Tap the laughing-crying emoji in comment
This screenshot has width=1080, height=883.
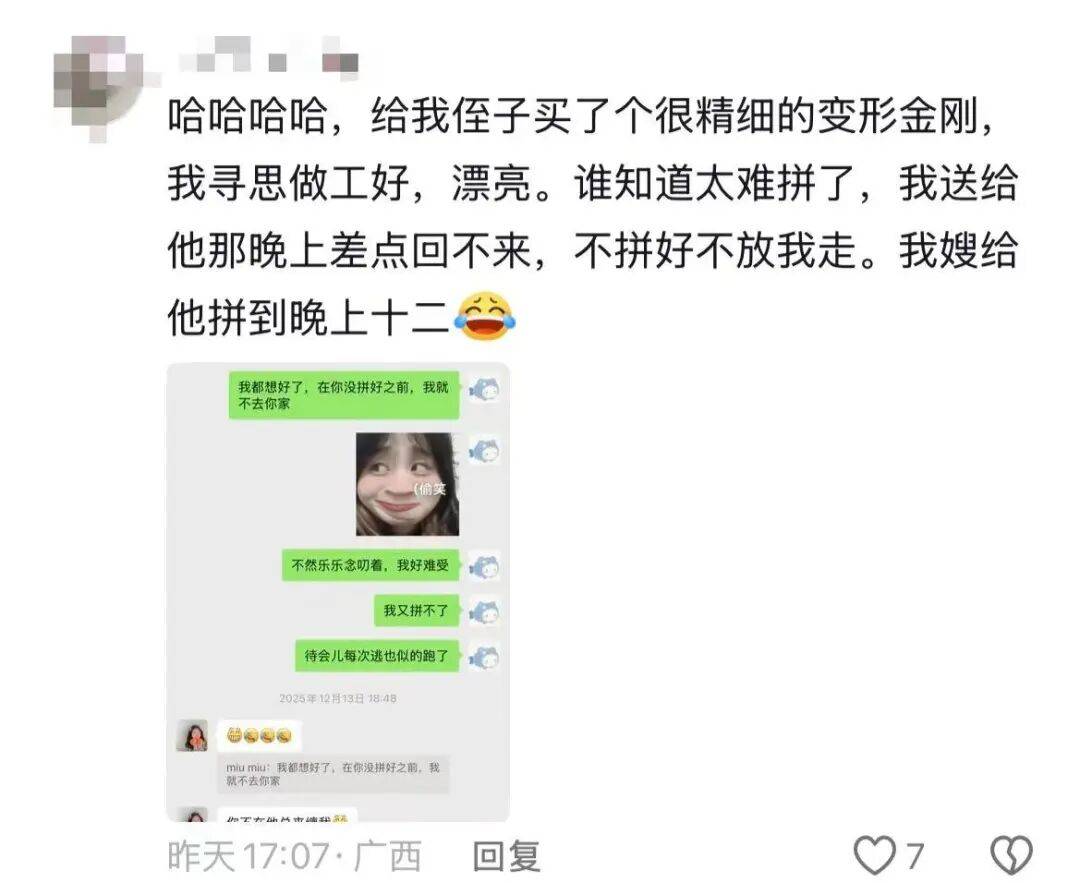tap(486, 315)
